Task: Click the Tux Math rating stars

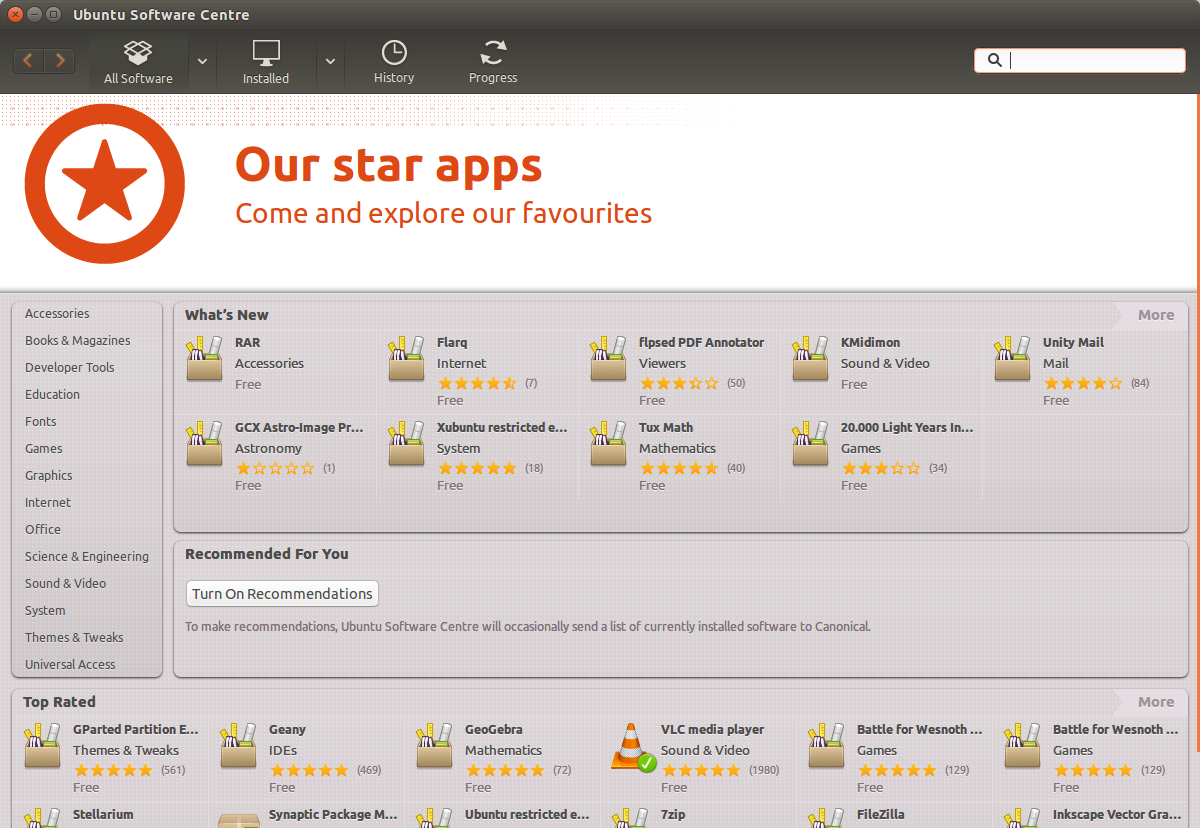Action: (x=679, y=469)
